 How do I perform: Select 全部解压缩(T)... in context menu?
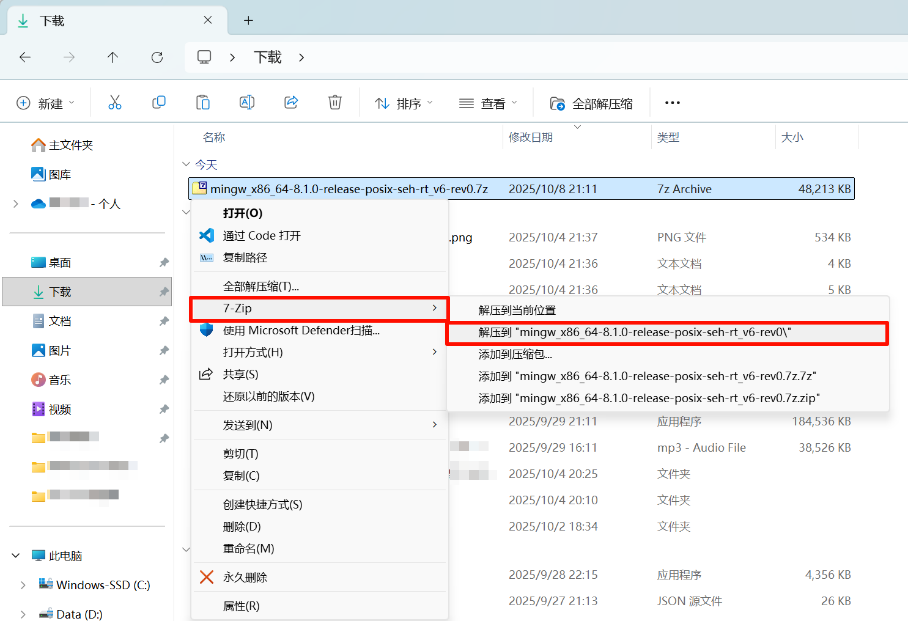pos(320,286)
